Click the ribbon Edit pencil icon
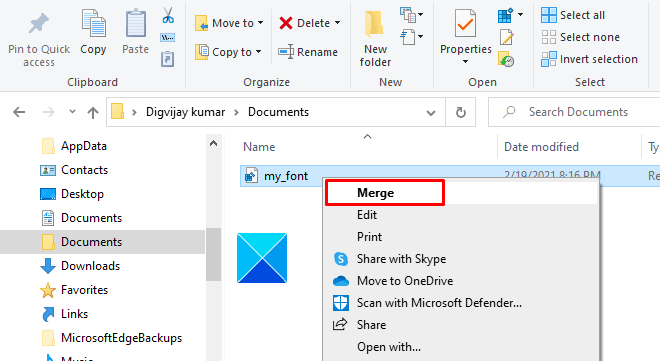This screenshot has height=361, width=660. point(506,37)
